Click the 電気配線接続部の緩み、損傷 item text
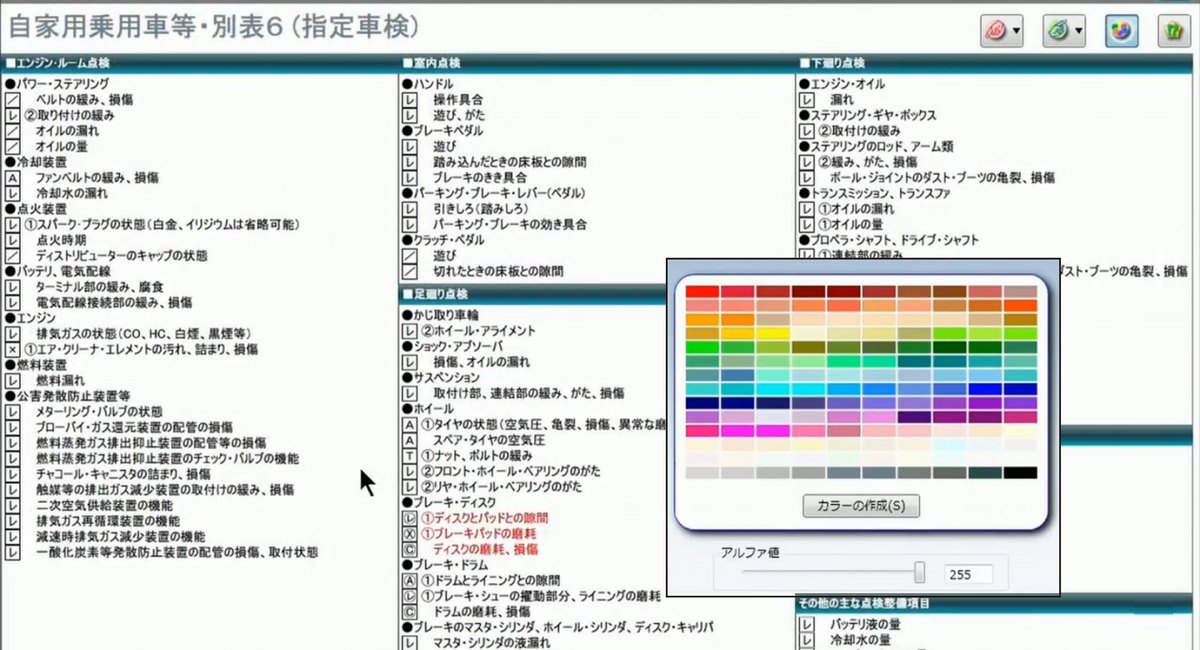This screenshot has width=1200, height=650. coord(114,302)
